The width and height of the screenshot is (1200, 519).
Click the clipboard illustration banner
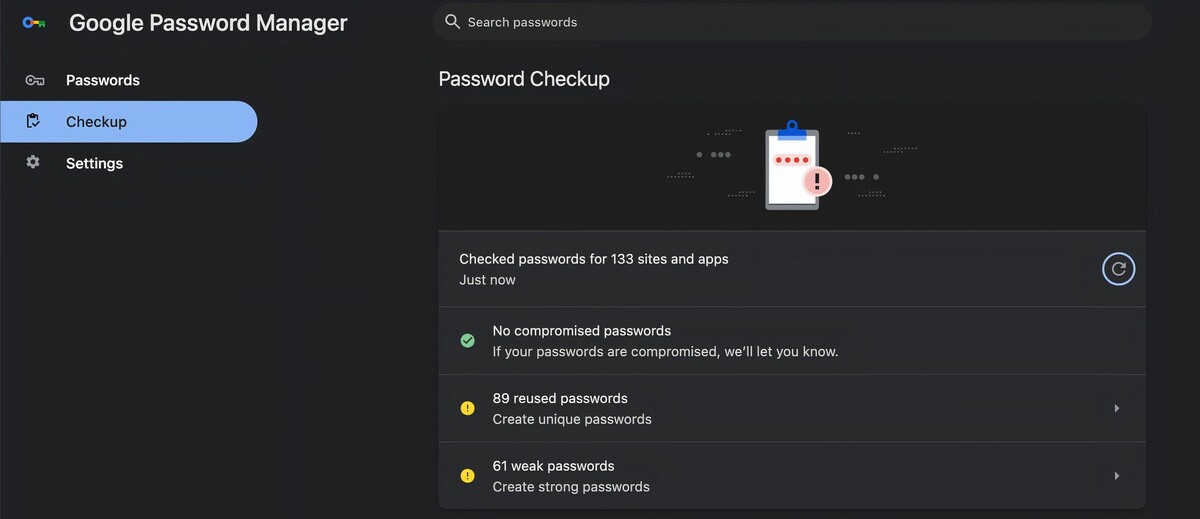[792, 166]
